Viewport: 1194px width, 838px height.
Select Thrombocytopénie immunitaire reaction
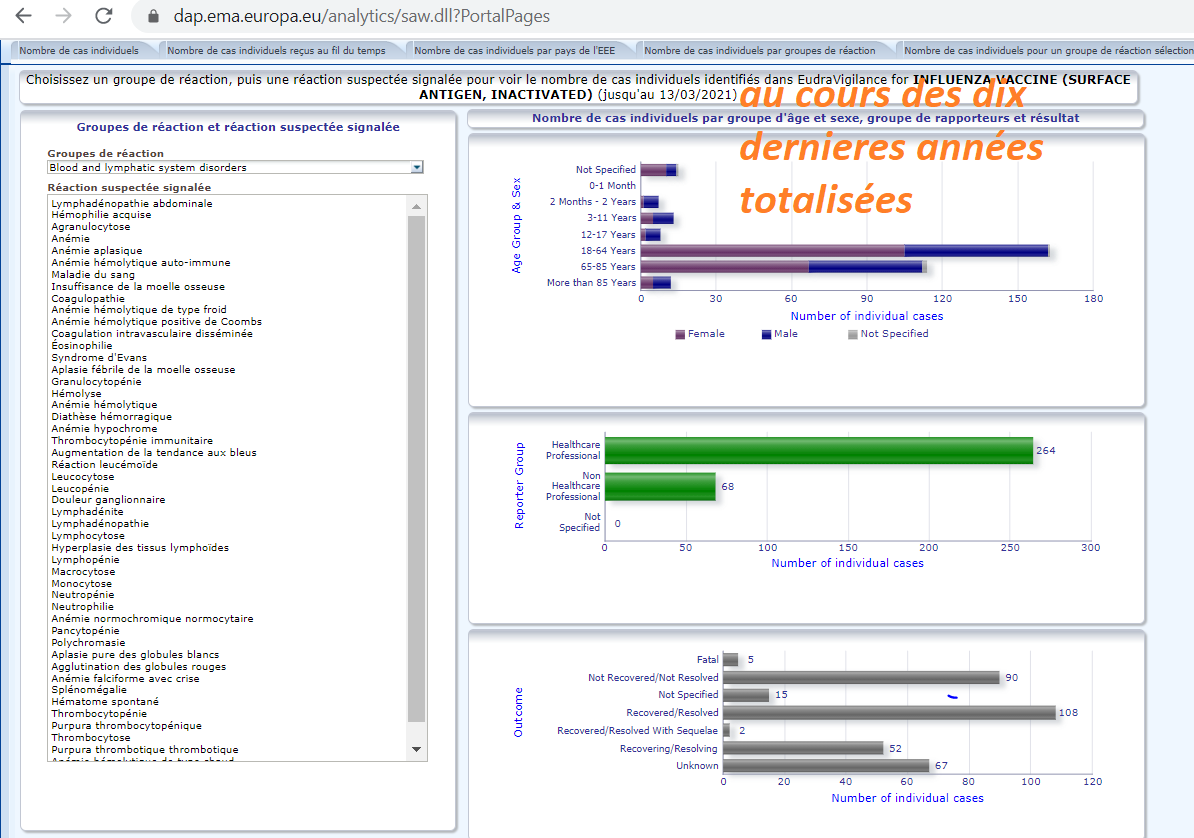[132, 440]
